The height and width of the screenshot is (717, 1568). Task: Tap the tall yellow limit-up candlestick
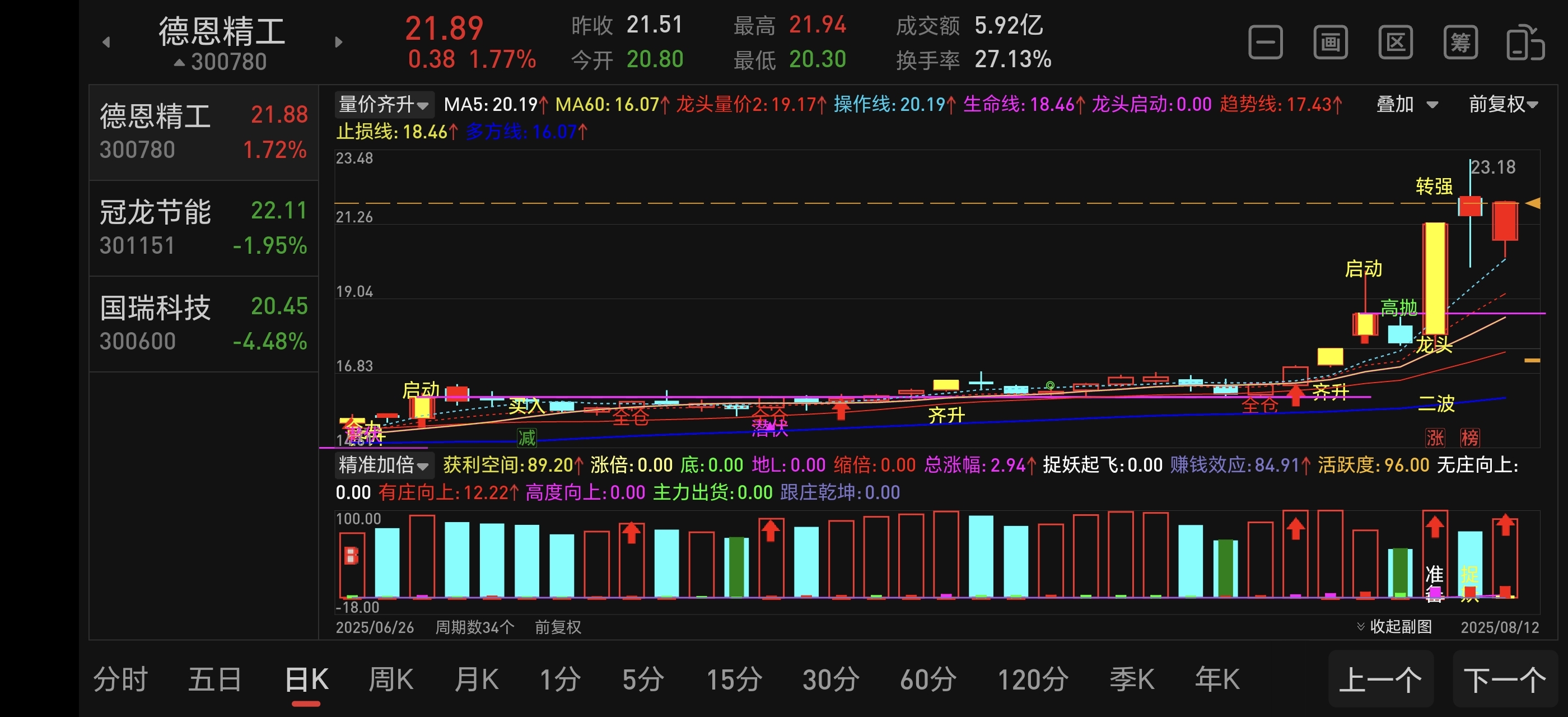point(1435,278)
